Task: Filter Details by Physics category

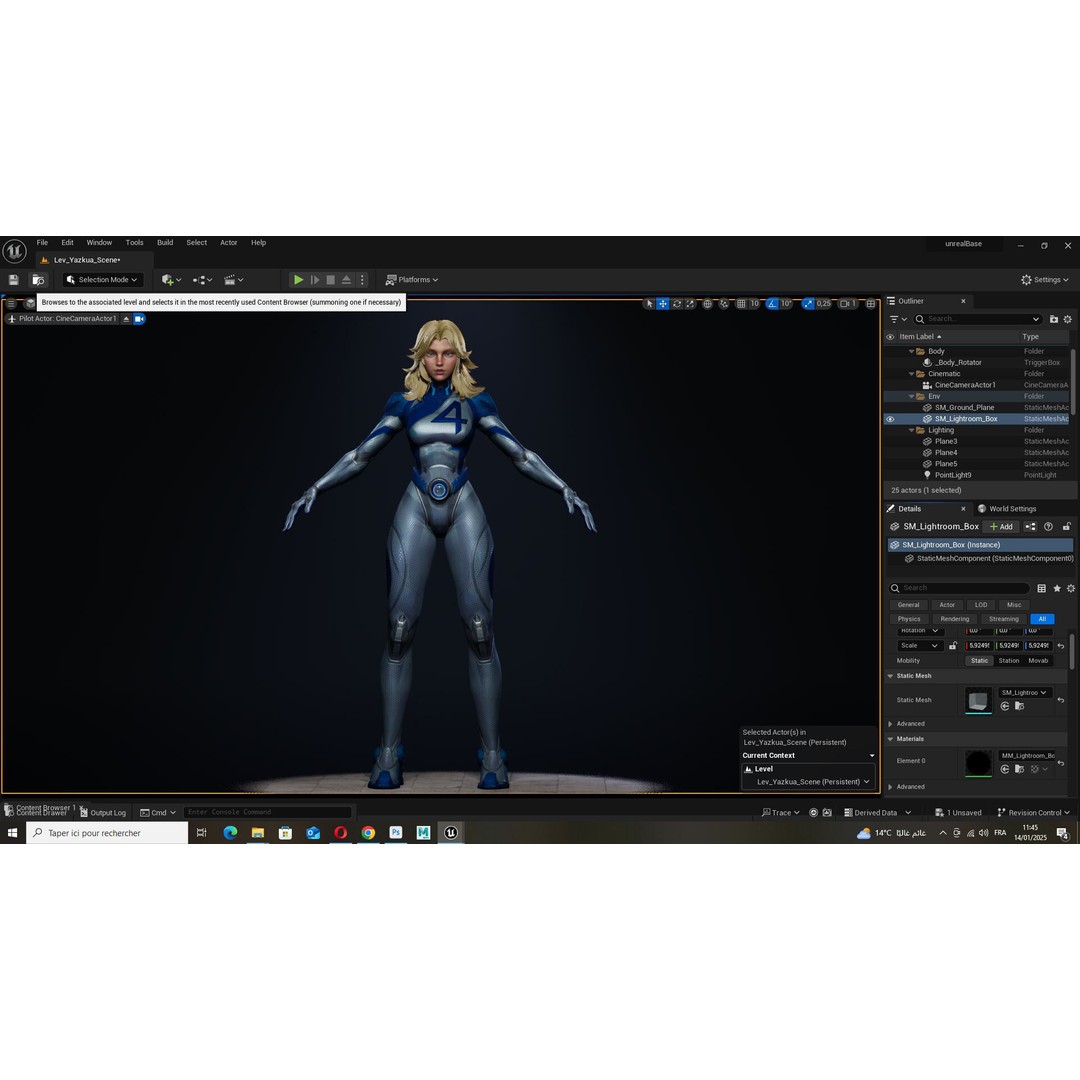Action: tap(908, 619)
